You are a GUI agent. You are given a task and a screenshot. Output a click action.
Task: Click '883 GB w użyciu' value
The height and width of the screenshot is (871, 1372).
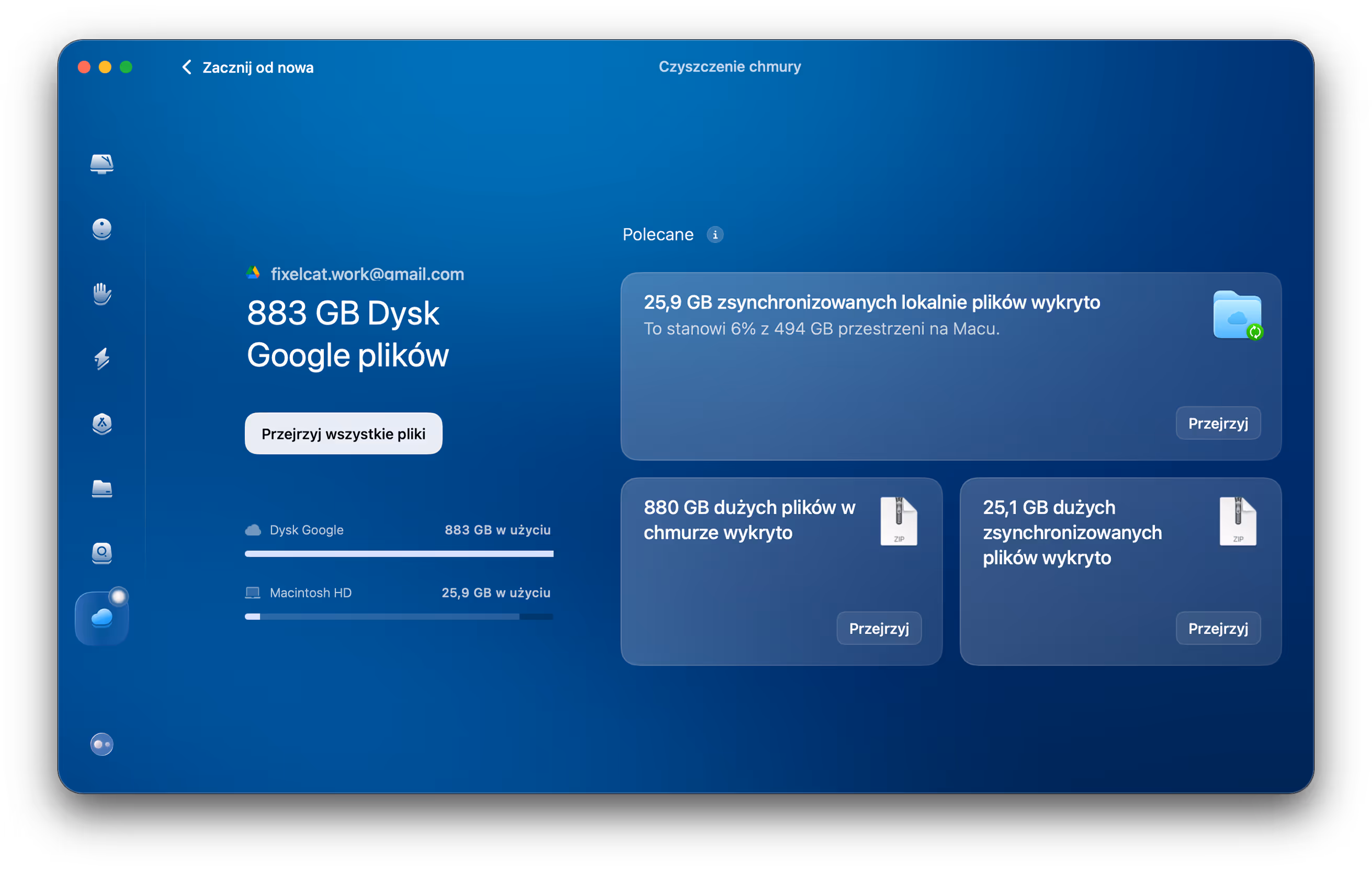[x=497, y=530]
